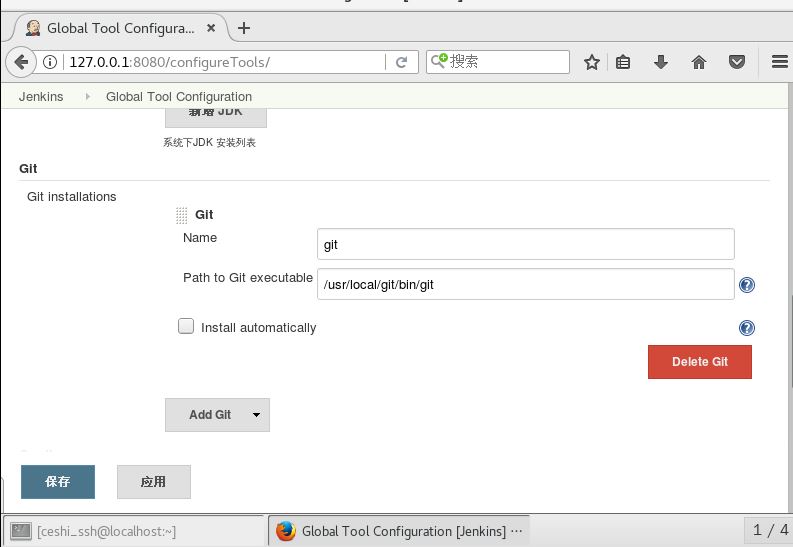Open help for Install automatically
793x547 pixels.
pyautogui.click(x=746, y=328)
